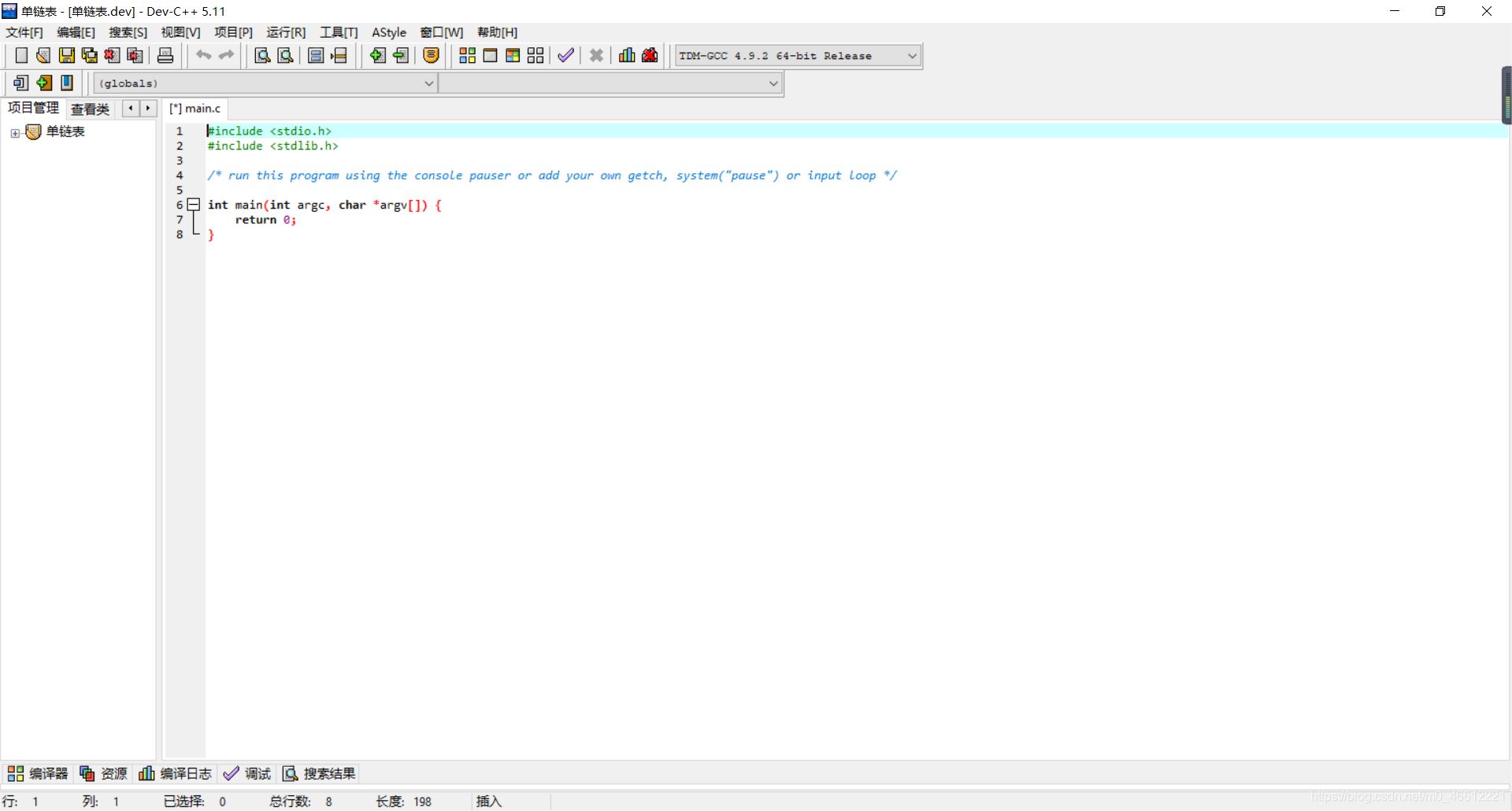This screenshot has height=811, width=1512.
Task: Compile the program
Action: [468, 55]
